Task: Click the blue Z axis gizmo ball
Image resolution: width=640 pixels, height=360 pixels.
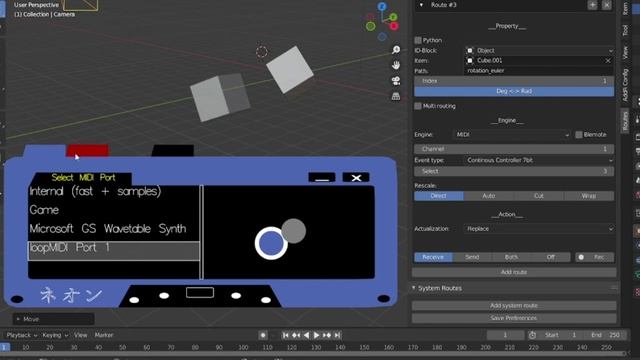Action: 382,7
